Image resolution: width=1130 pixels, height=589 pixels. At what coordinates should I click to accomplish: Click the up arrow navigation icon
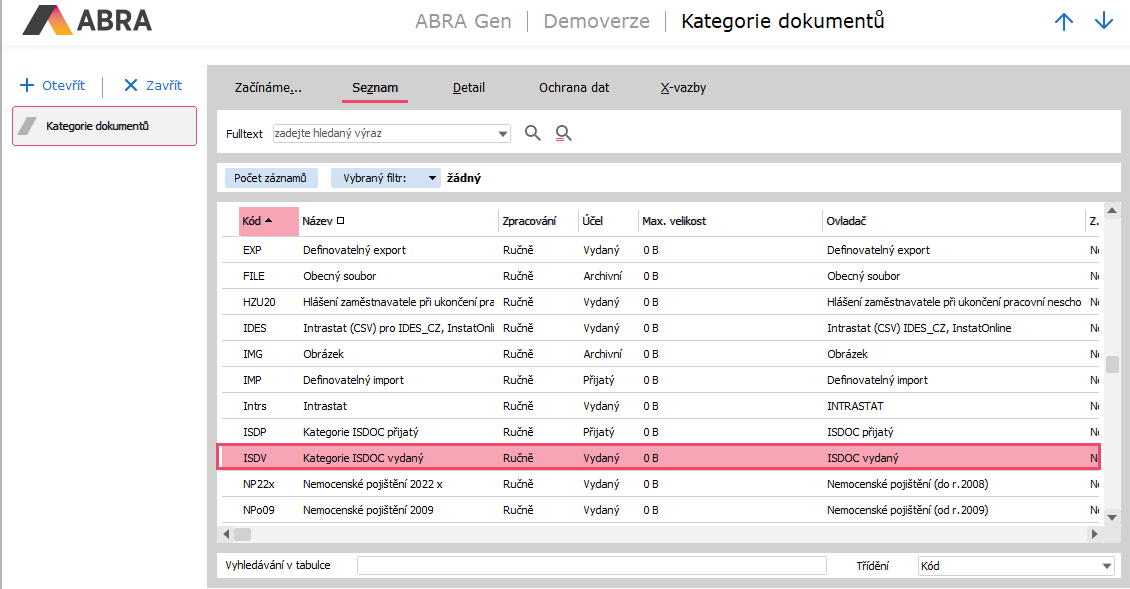[x=1064, y=22]
